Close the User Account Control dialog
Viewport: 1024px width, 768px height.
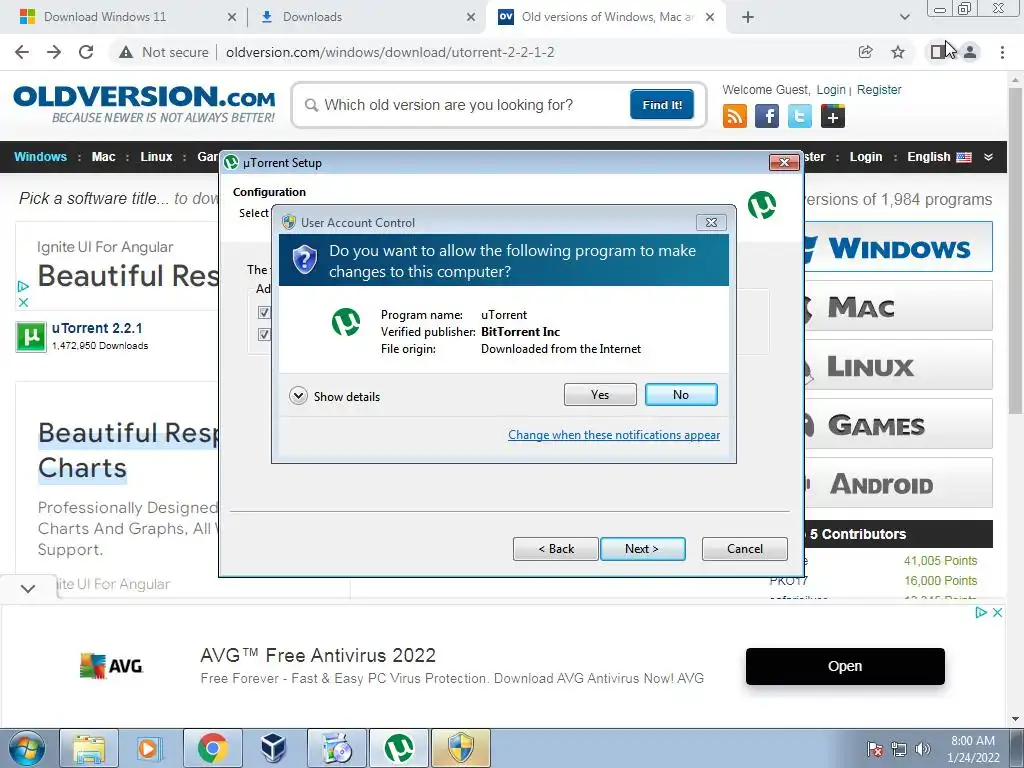711,222
